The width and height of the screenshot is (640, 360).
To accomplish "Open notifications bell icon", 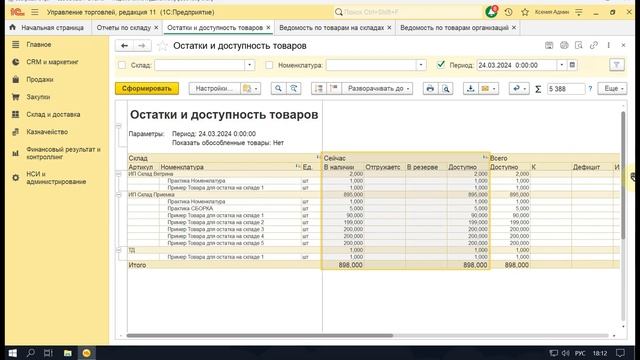I will [491, 12].
